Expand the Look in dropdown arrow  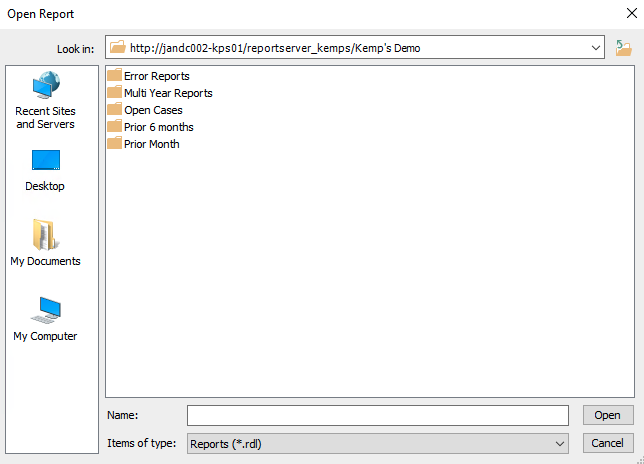tap(596, 48)
